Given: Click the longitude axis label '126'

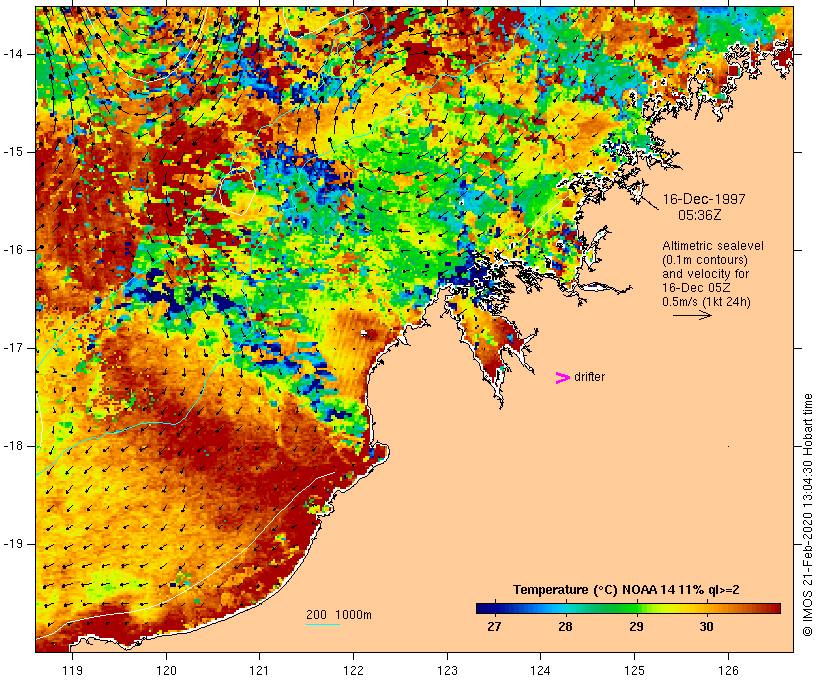Looking at the screenshot, I should tap(728, 671).
